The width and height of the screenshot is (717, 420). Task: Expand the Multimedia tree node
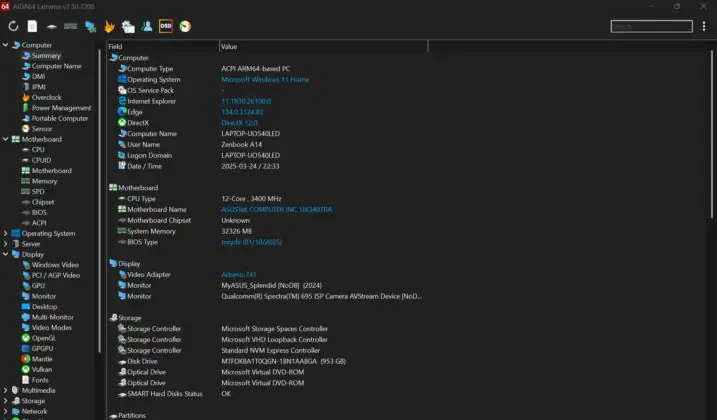pos(5,390)
